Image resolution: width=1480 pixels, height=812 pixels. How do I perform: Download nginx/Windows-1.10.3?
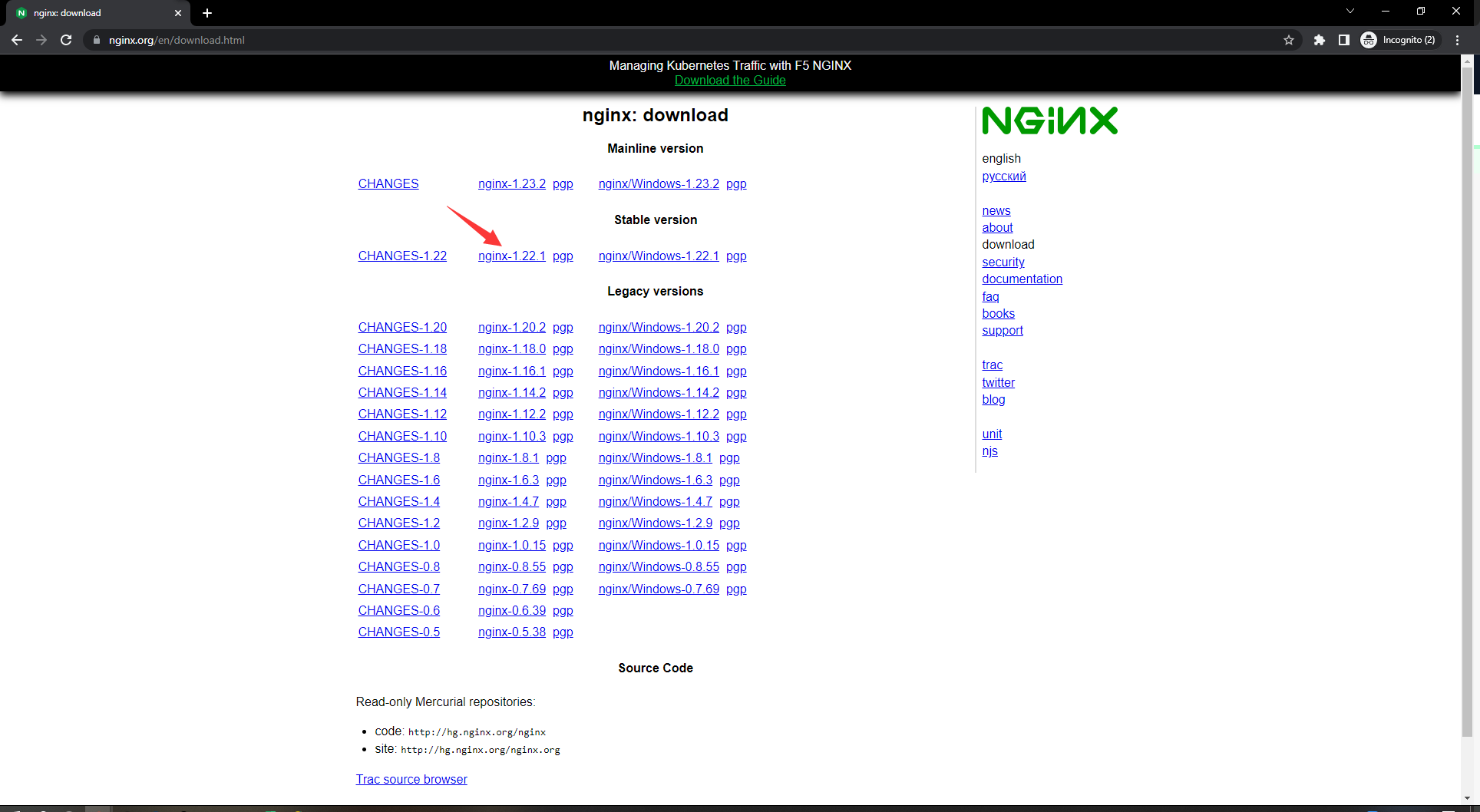point(659,436)
